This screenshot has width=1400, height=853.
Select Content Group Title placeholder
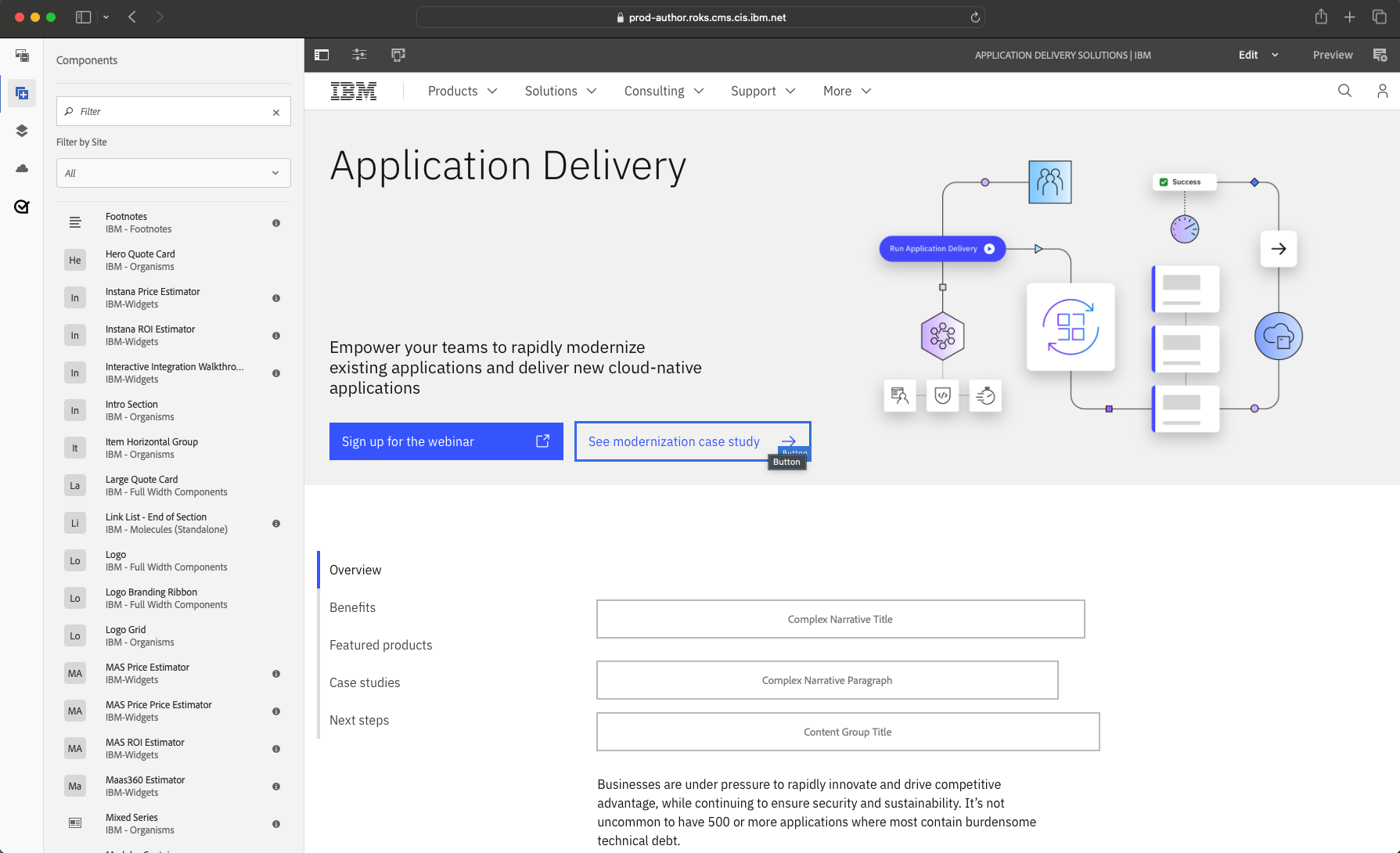tap(848, 732)
